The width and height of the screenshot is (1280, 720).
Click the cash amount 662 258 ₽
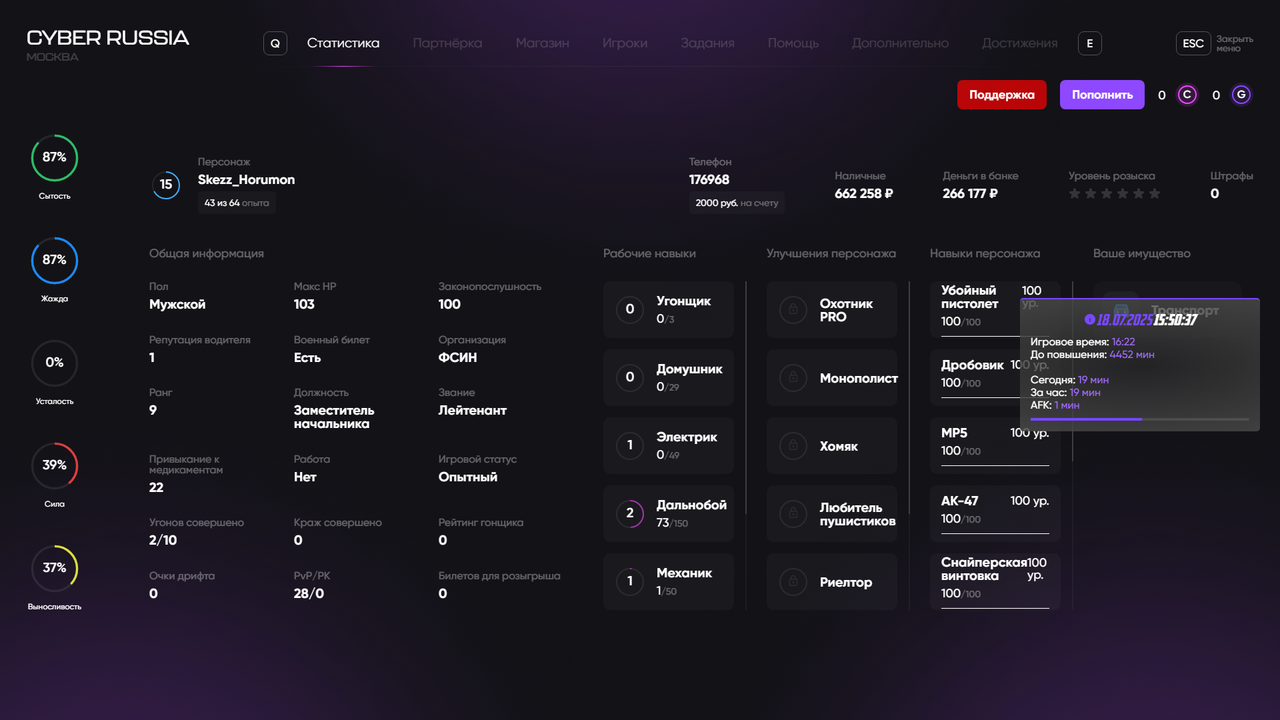coord(864,194)
